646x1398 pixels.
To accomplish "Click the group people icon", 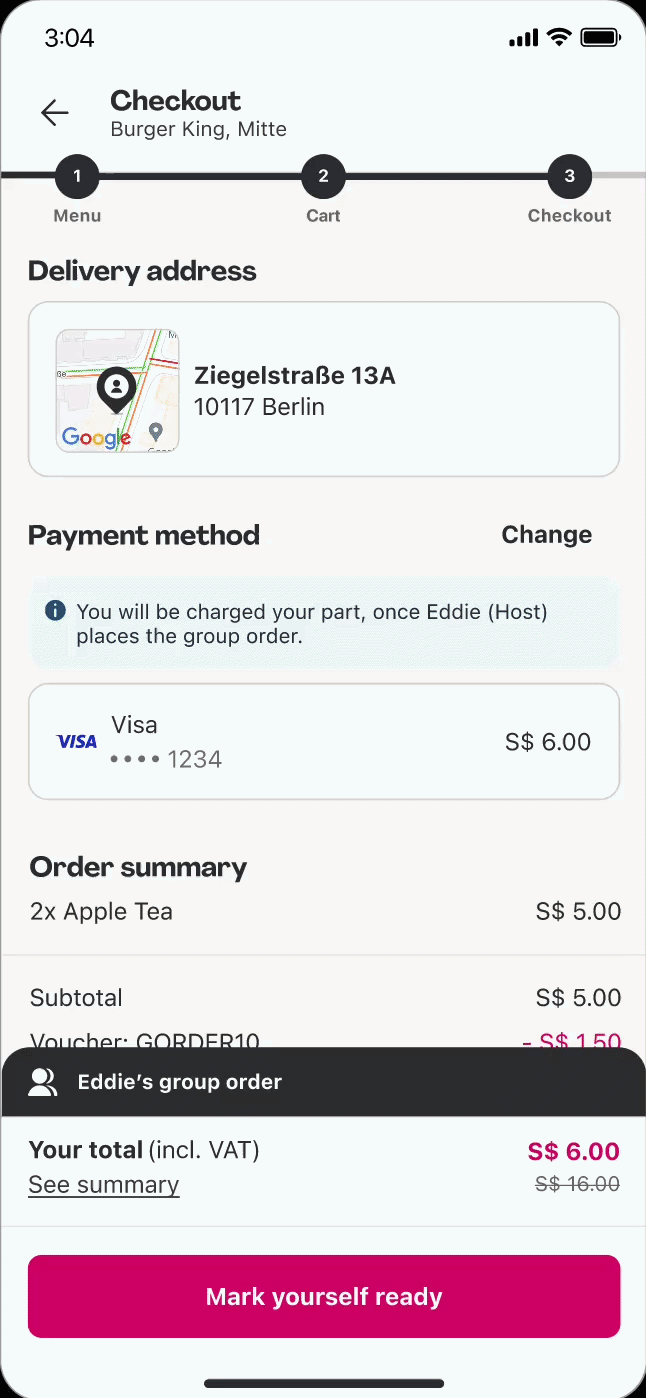I will coord(43,1082).
